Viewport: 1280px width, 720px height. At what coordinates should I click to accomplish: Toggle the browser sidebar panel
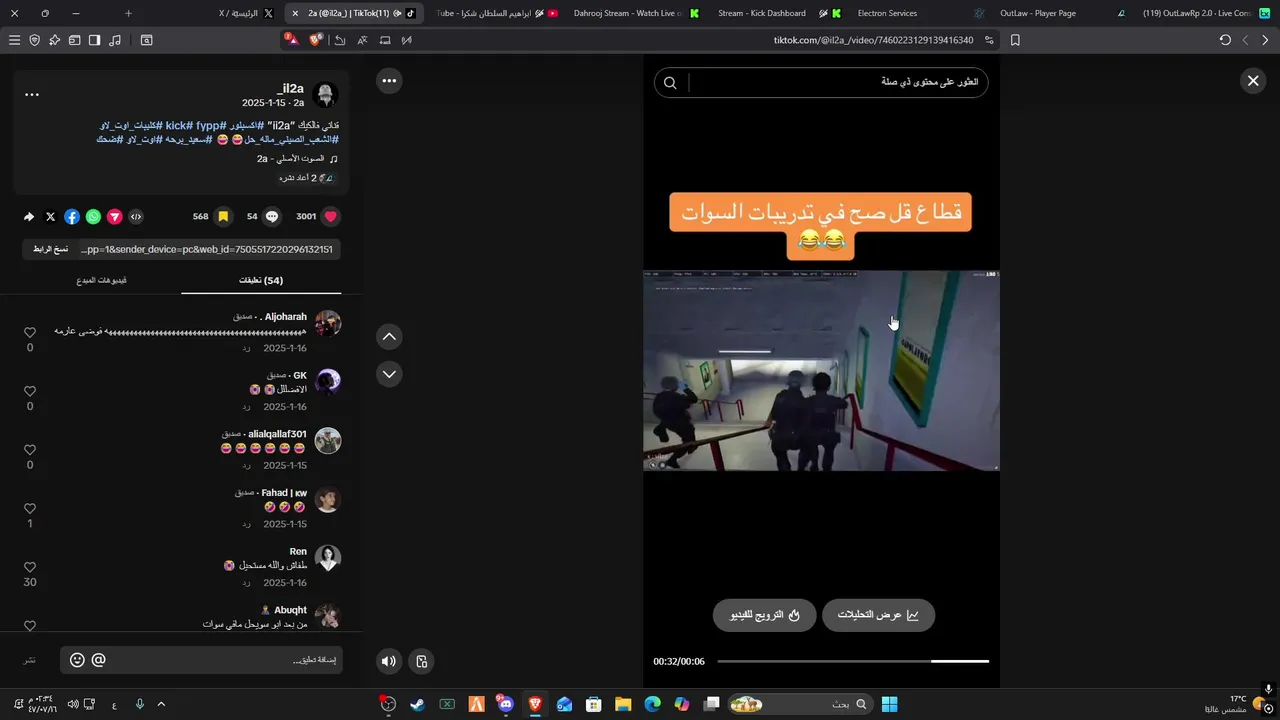94,40
